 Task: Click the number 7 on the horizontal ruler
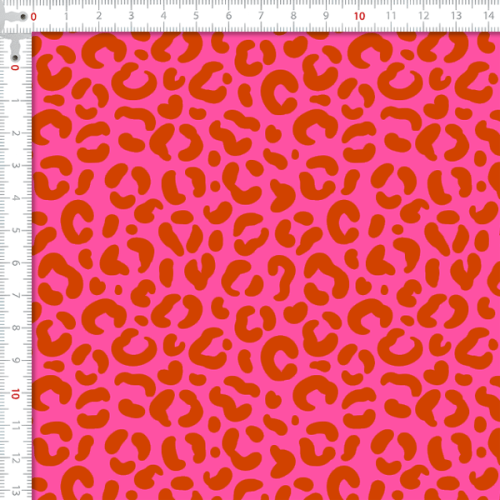(x=261, y=16)
